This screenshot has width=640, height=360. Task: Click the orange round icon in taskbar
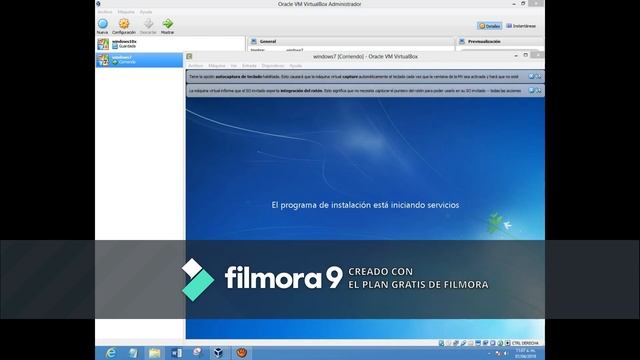coord(242,353)
